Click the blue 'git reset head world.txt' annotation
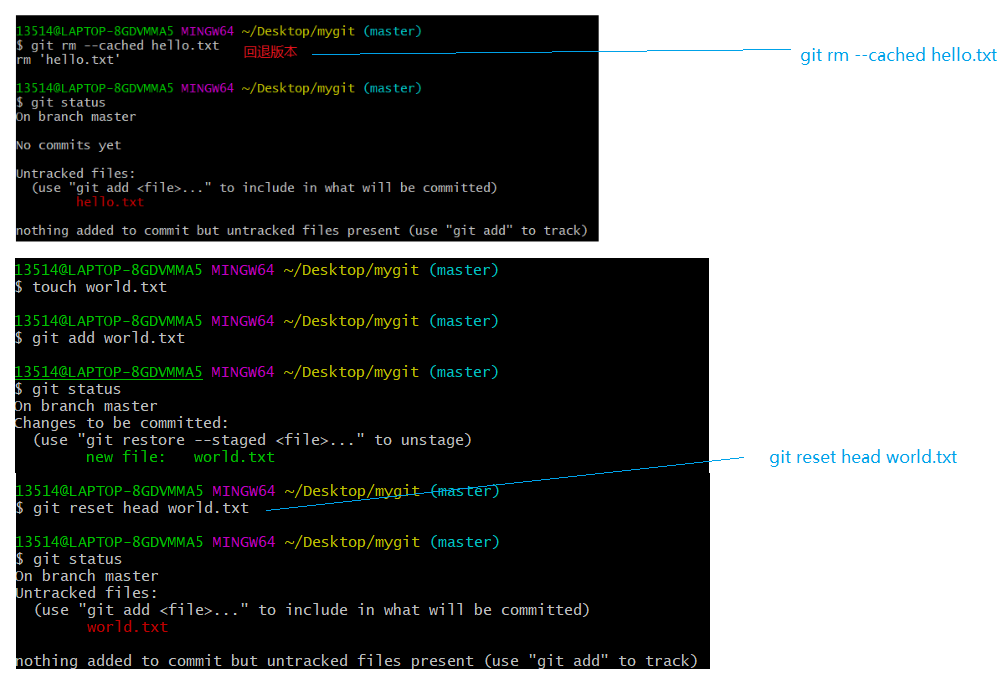 click(x=862, y=458)
